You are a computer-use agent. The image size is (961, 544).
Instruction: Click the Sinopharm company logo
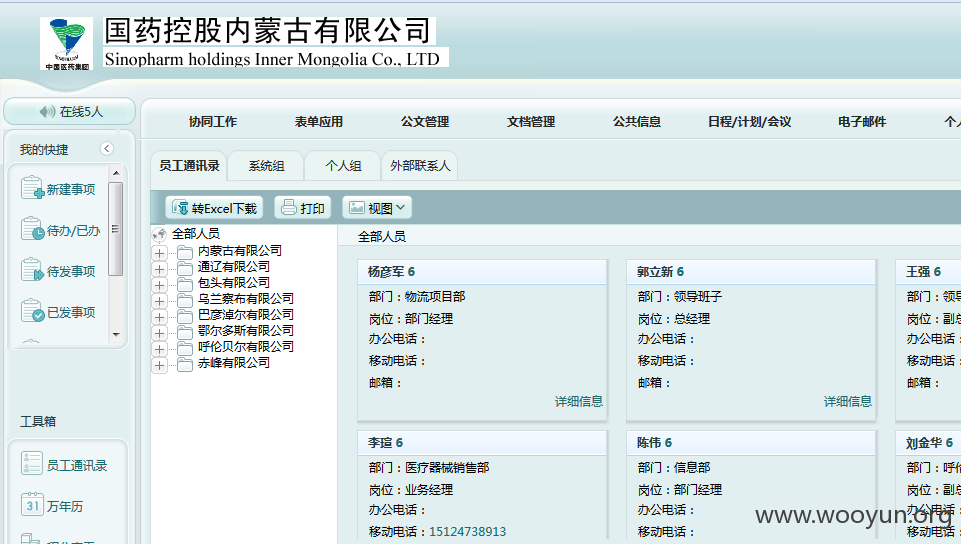click(x=66, y=43)
